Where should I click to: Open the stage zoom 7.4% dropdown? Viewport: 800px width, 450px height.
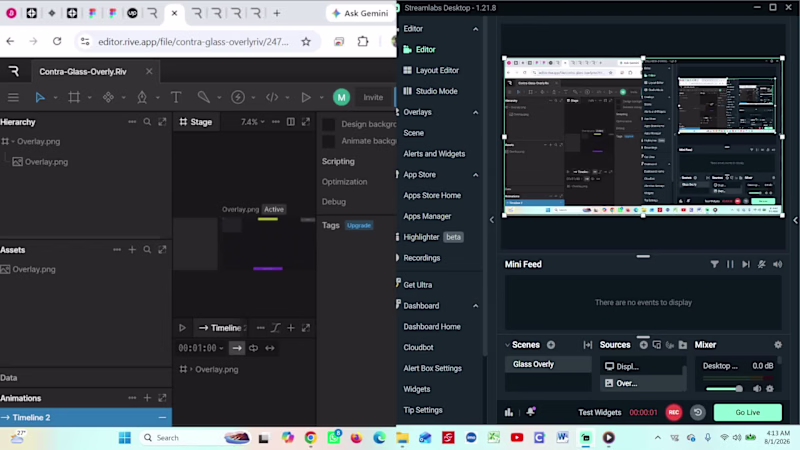(x=253, y=122)
